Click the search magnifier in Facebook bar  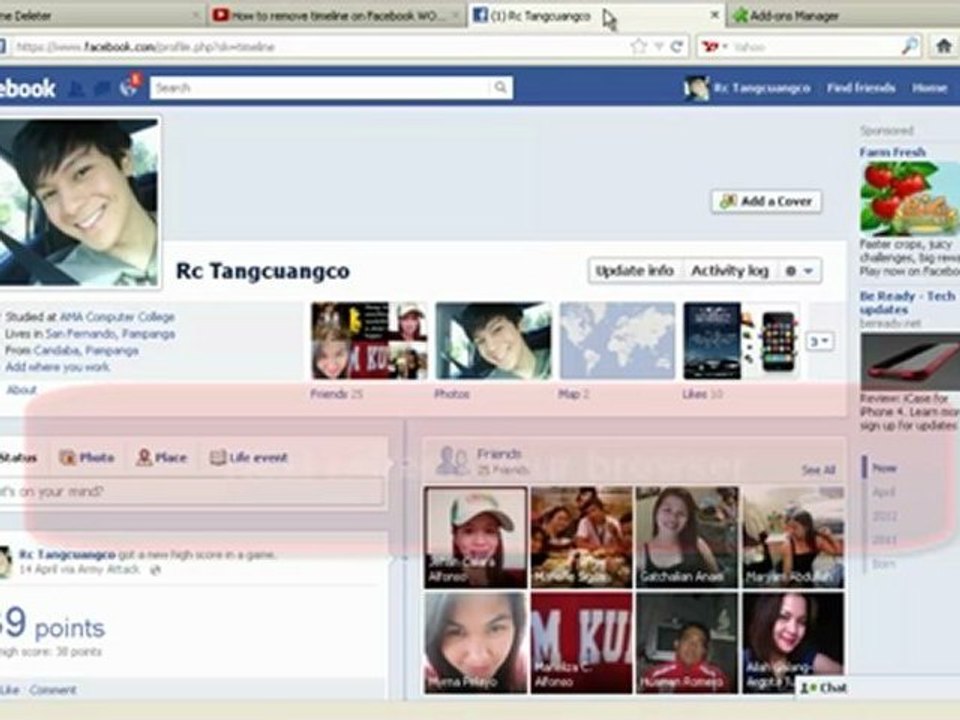500,88
